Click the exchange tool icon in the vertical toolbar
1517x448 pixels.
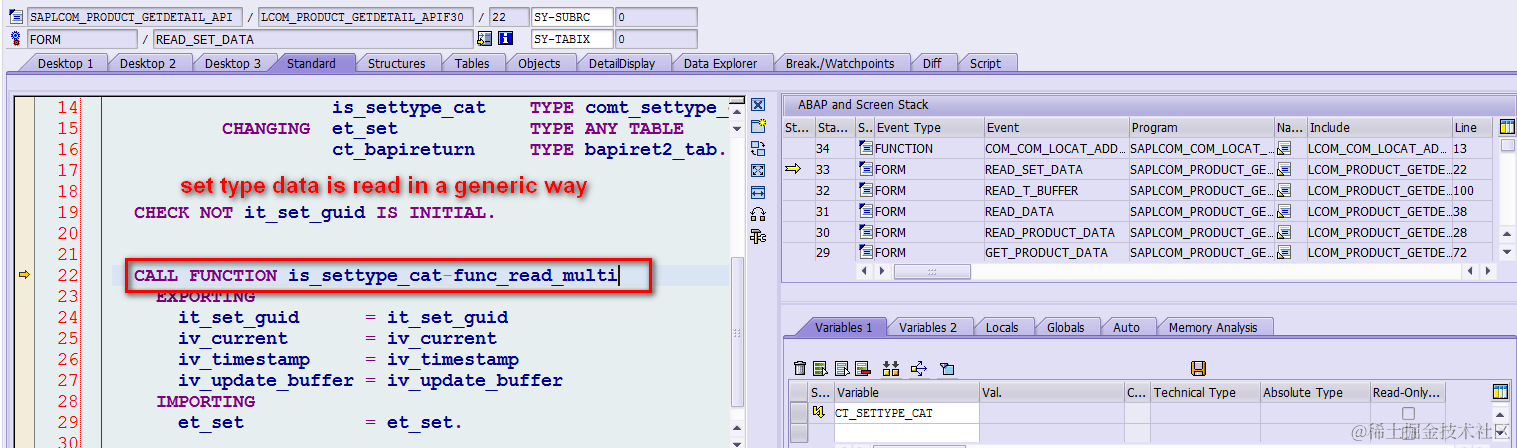click(x=758, y=149)
